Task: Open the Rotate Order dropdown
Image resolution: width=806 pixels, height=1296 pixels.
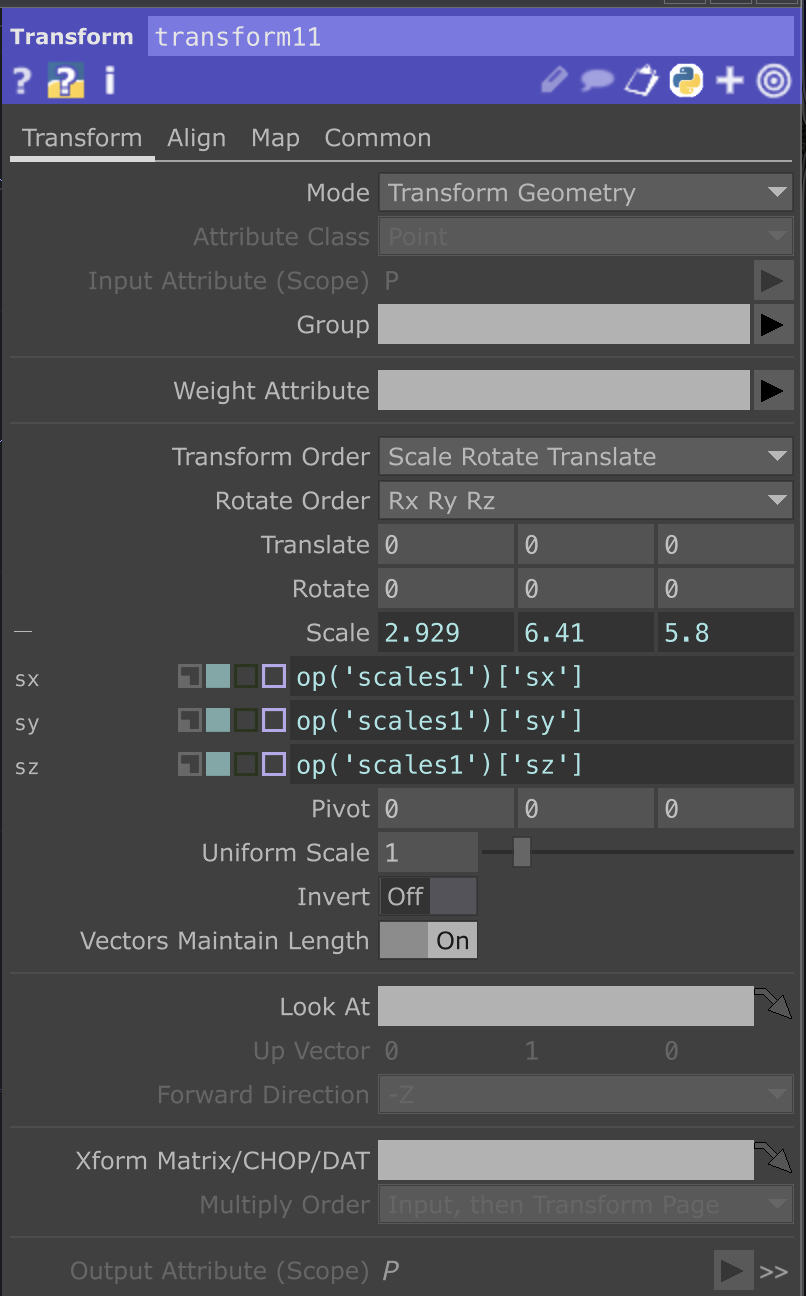Action: (x=585, y=500)
